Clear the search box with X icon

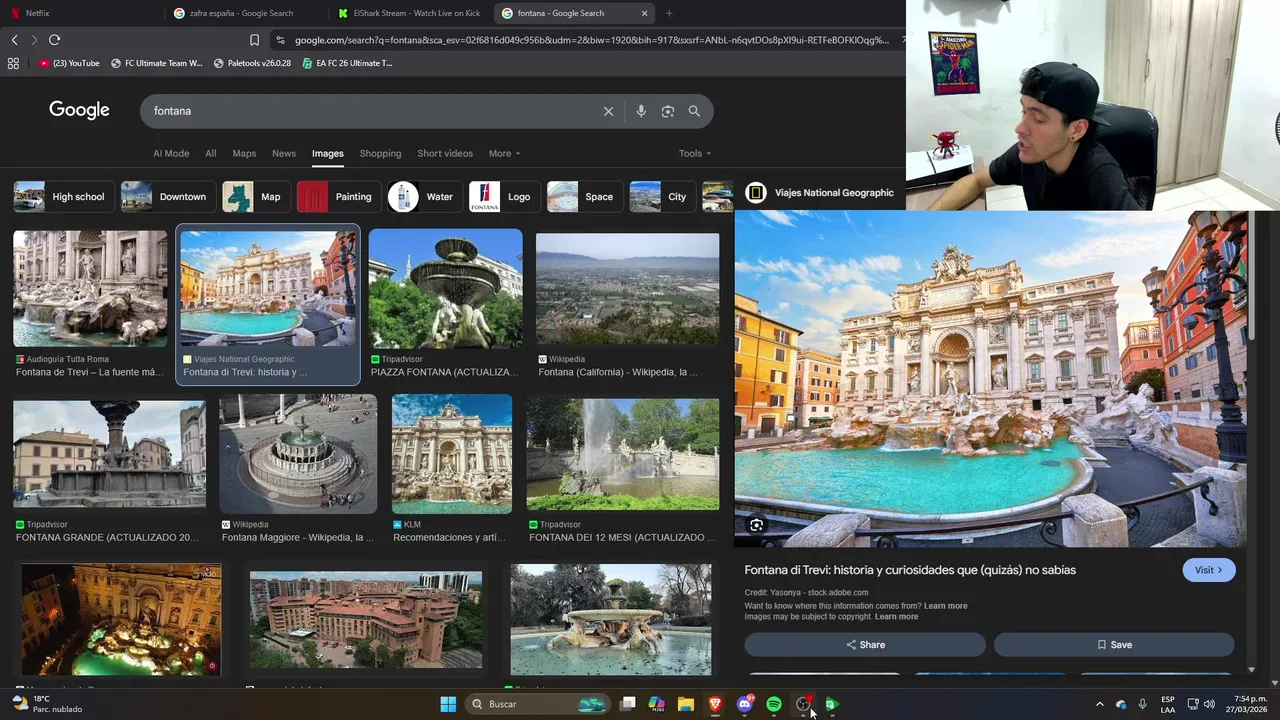(x=608, y=111)
